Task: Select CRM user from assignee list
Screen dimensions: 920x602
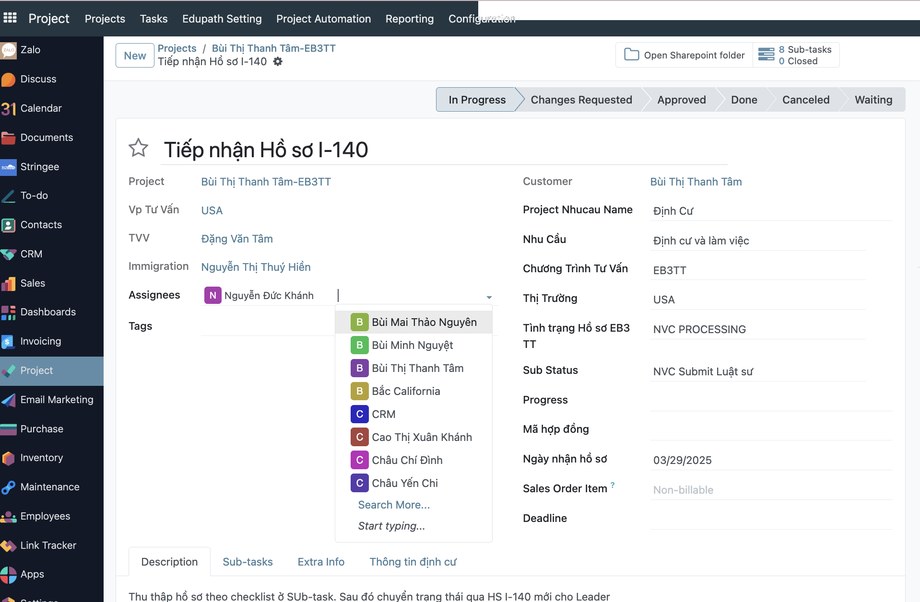Action: 414,414
